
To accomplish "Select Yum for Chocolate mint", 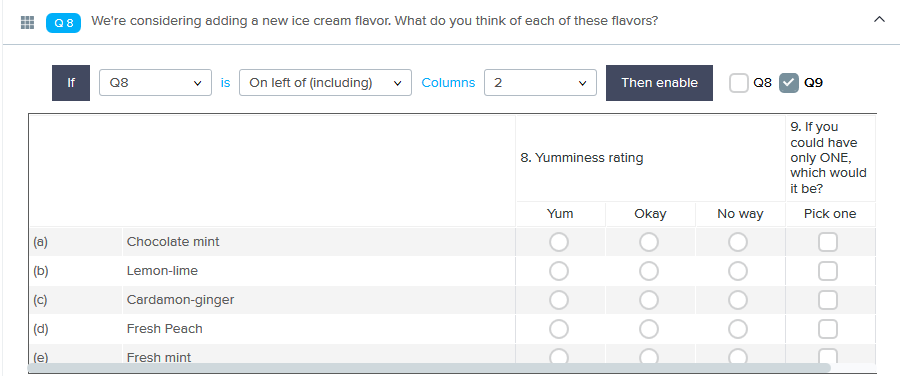I will click(x=558, y=242).
